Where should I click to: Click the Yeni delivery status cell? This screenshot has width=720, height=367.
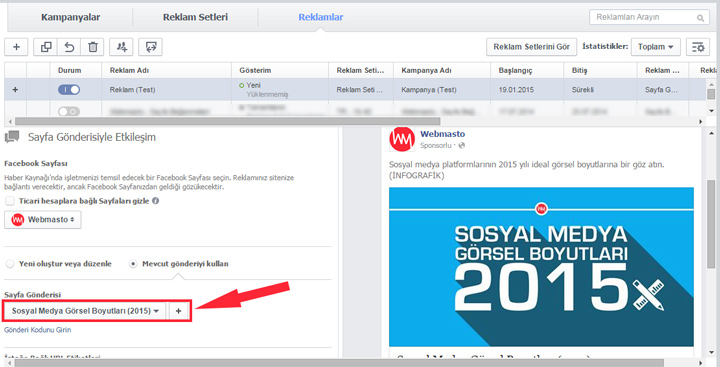click(280, 90)
